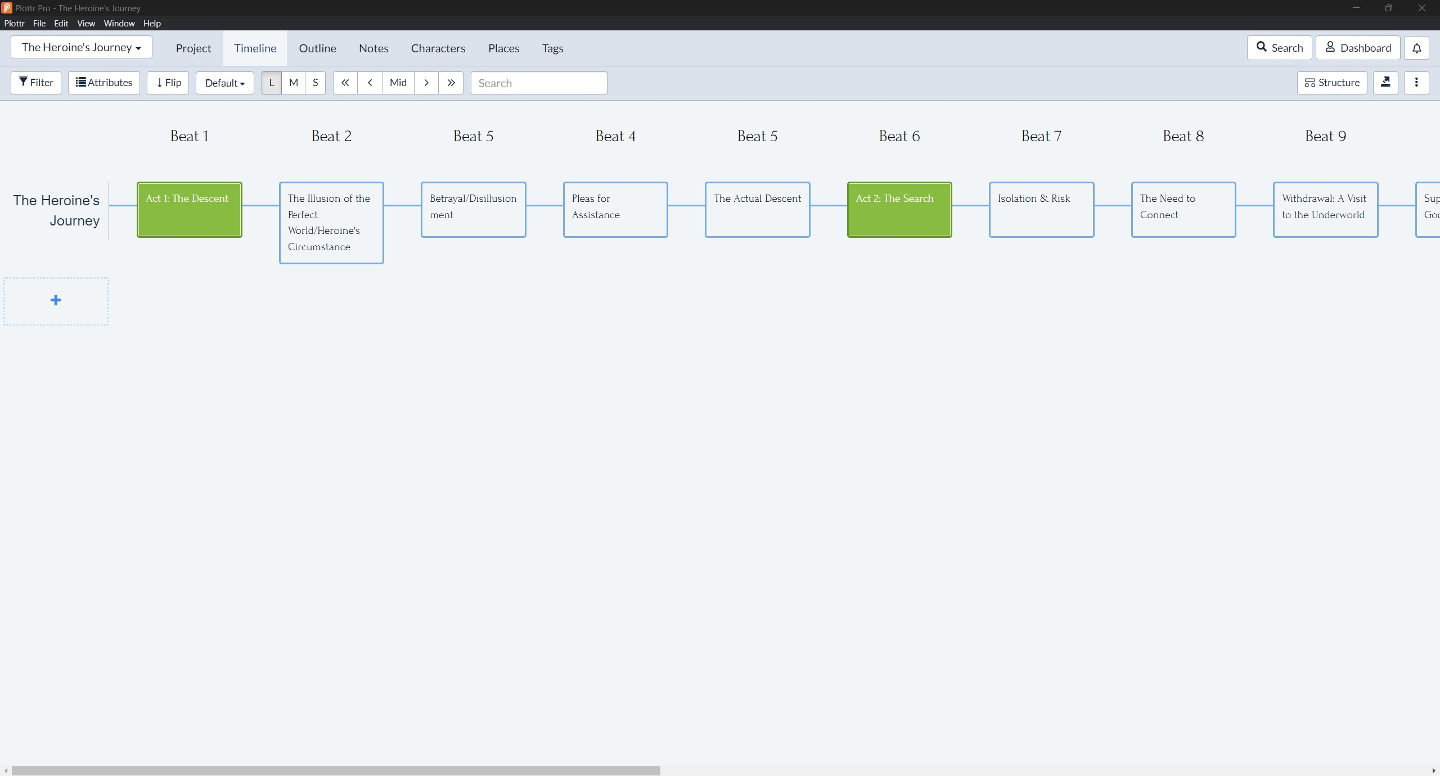1440x776 pixels.
Task: Click the Search button at top right
Action: (x=1279, y=48)
